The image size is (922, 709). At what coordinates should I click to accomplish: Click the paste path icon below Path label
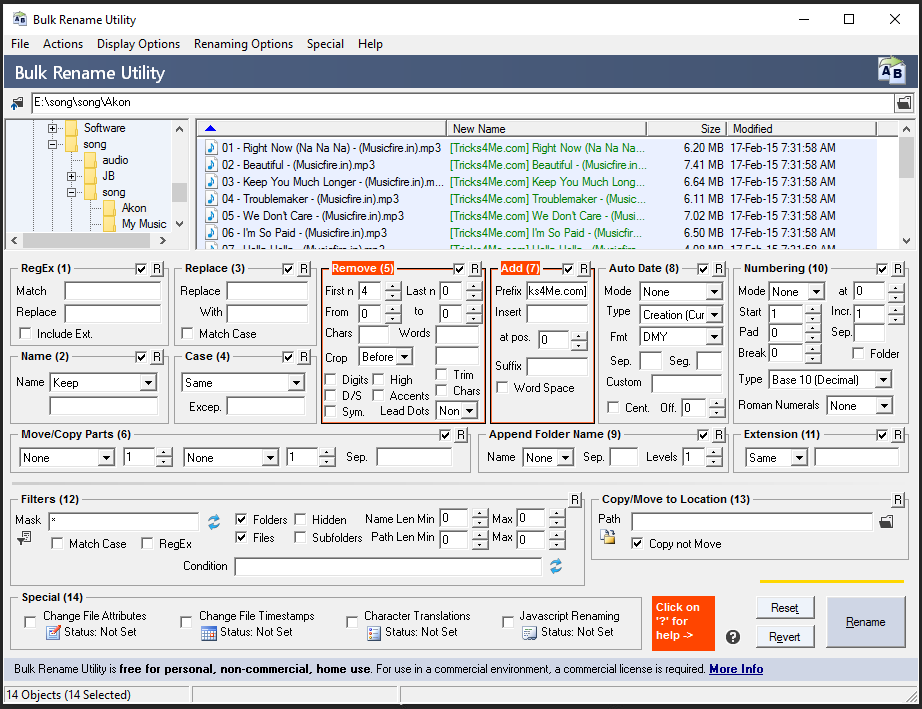607,536
